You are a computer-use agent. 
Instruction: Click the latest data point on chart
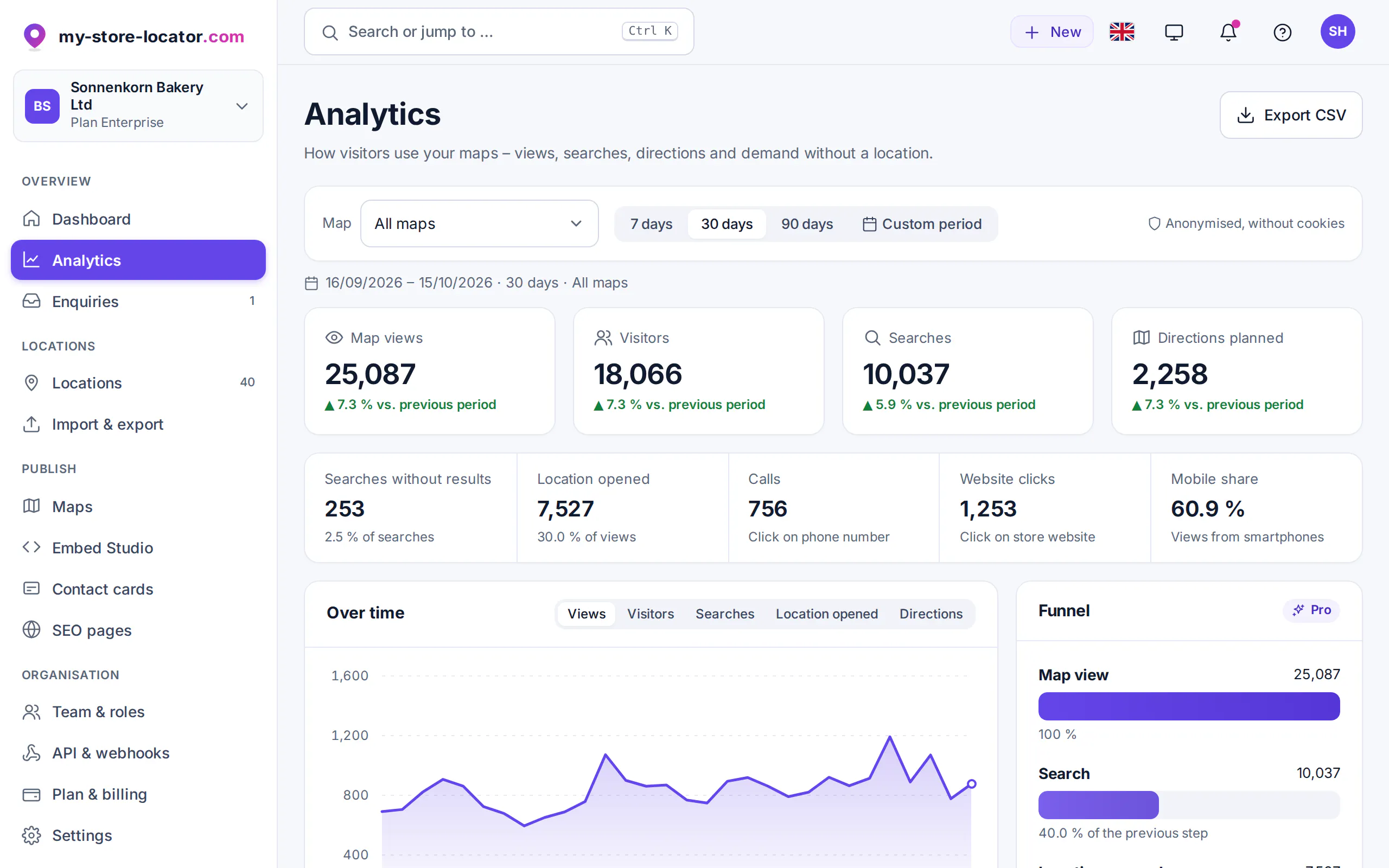click(x=971, y=783)
